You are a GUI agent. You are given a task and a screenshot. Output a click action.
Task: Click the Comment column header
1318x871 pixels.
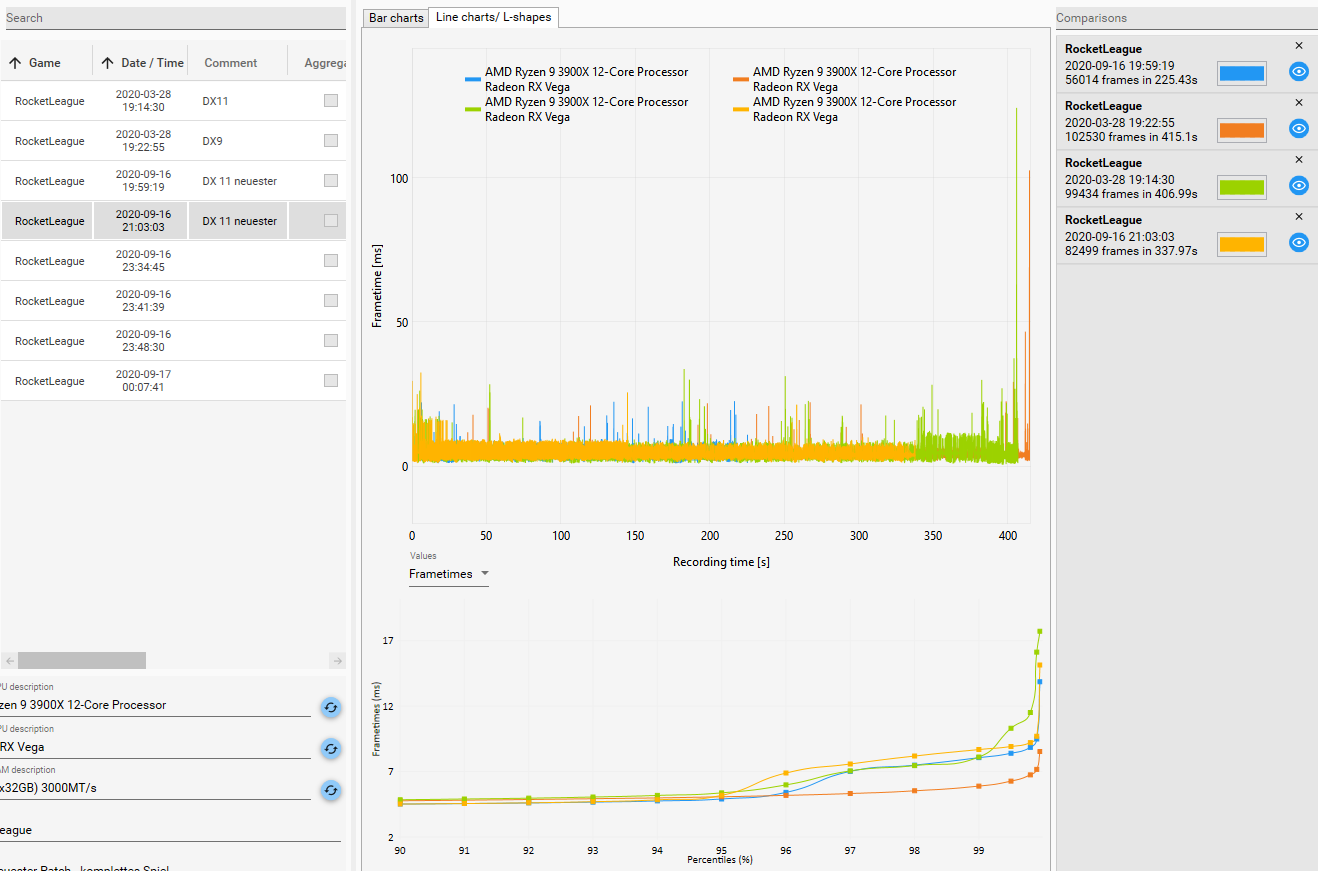[x=231, y=63]
